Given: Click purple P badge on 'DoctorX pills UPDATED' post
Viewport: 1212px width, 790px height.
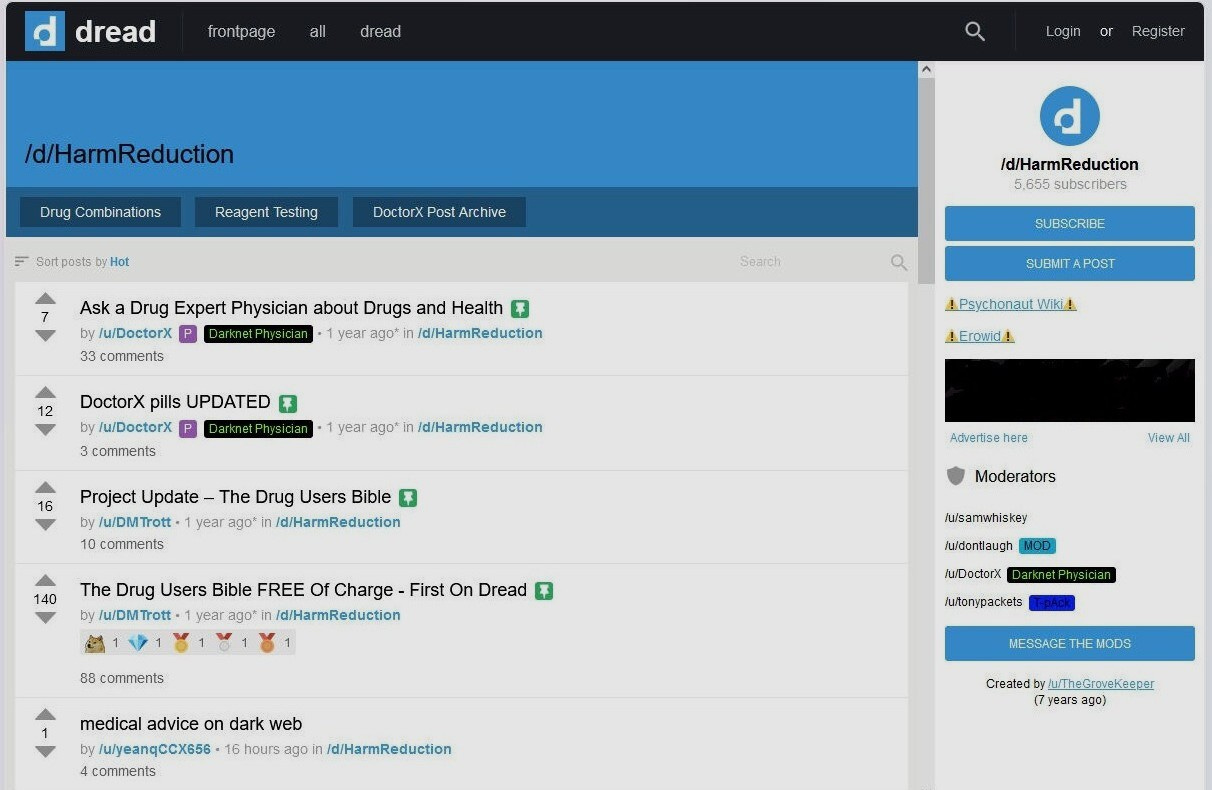Looking at the screenshot, I should point(188,428).
